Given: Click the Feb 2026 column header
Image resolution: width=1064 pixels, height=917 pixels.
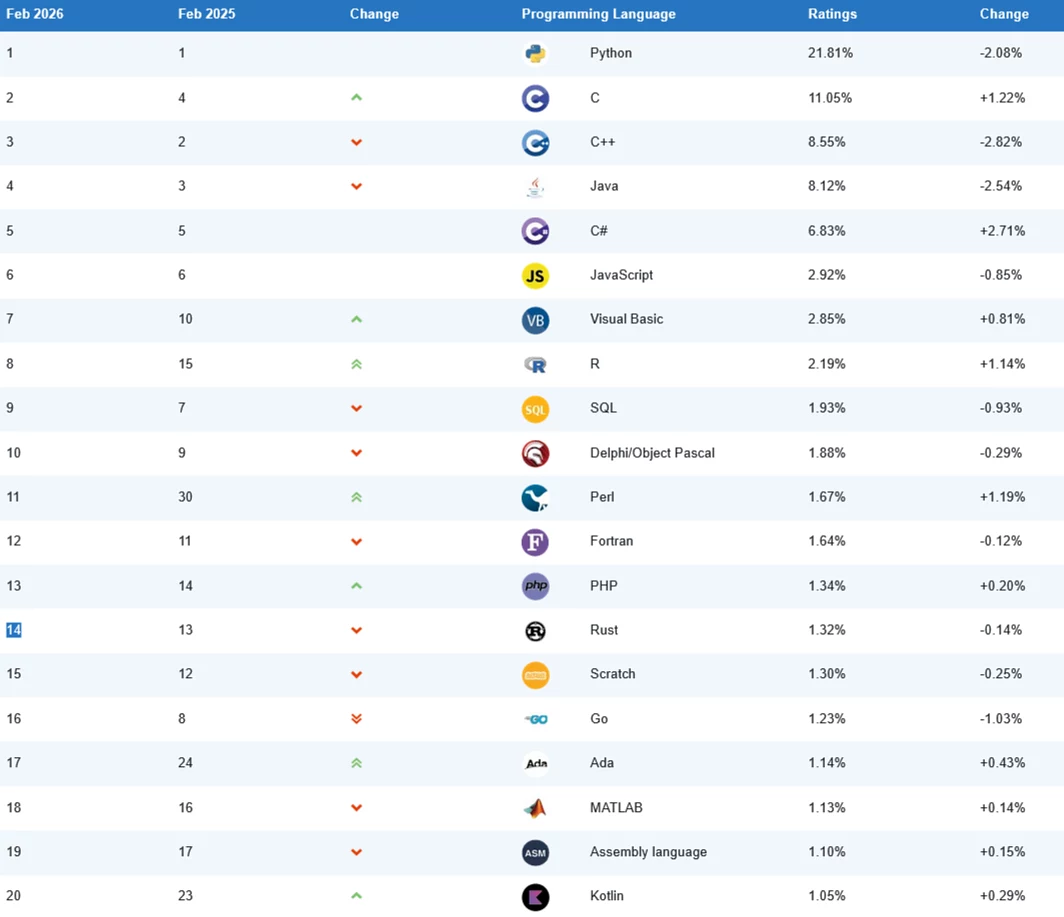Looking at the screenshot, I should (35, 14).
